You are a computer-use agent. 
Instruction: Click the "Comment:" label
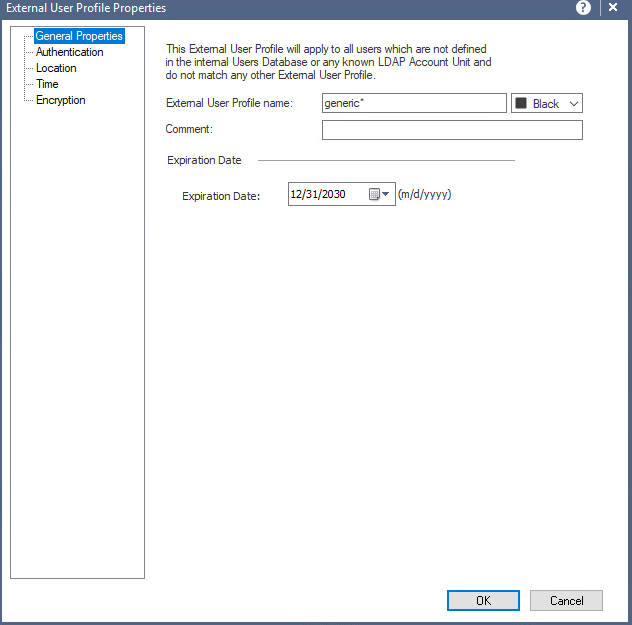[189, 129]
